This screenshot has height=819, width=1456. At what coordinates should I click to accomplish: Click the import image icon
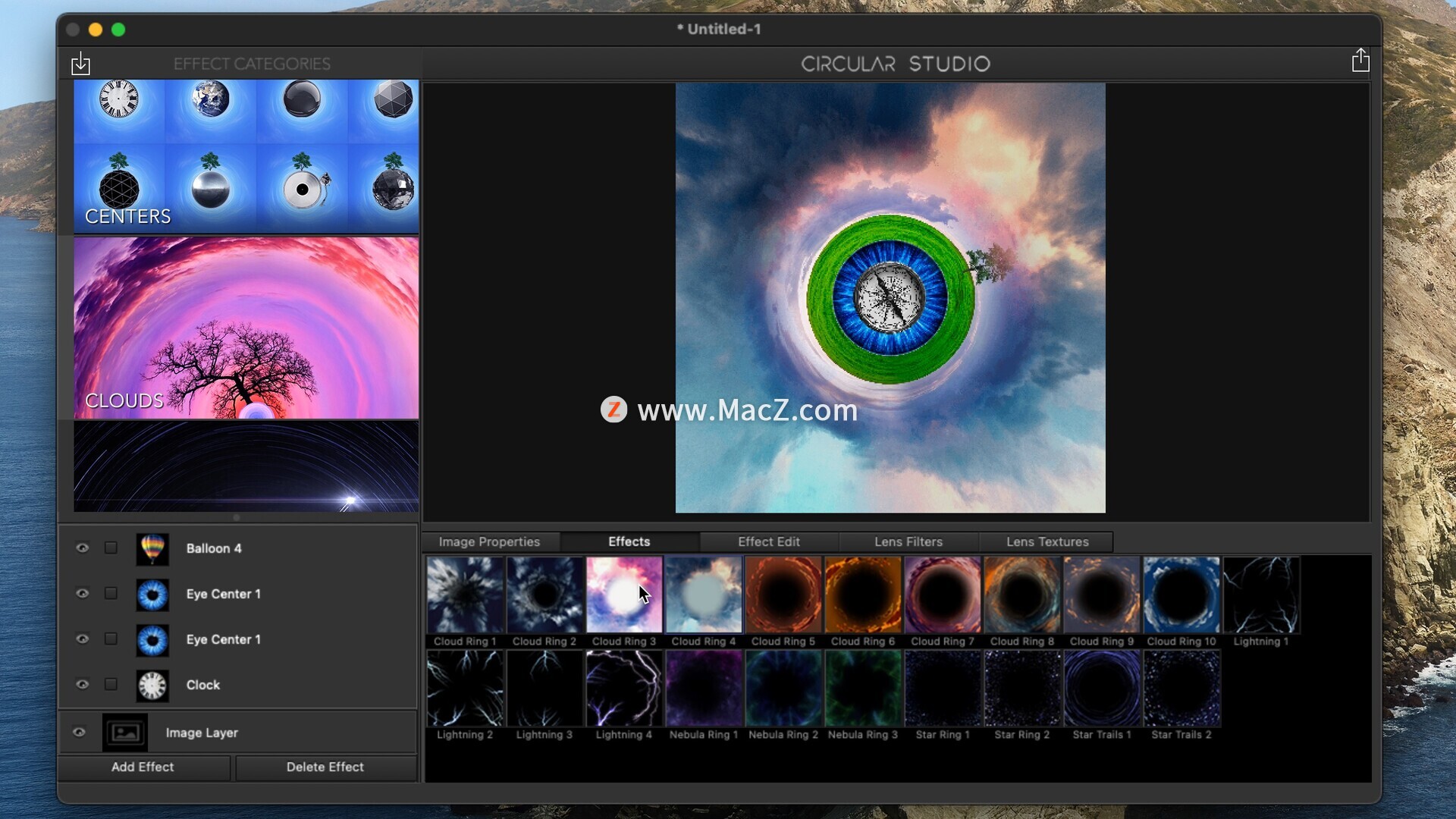pos(80,64)
